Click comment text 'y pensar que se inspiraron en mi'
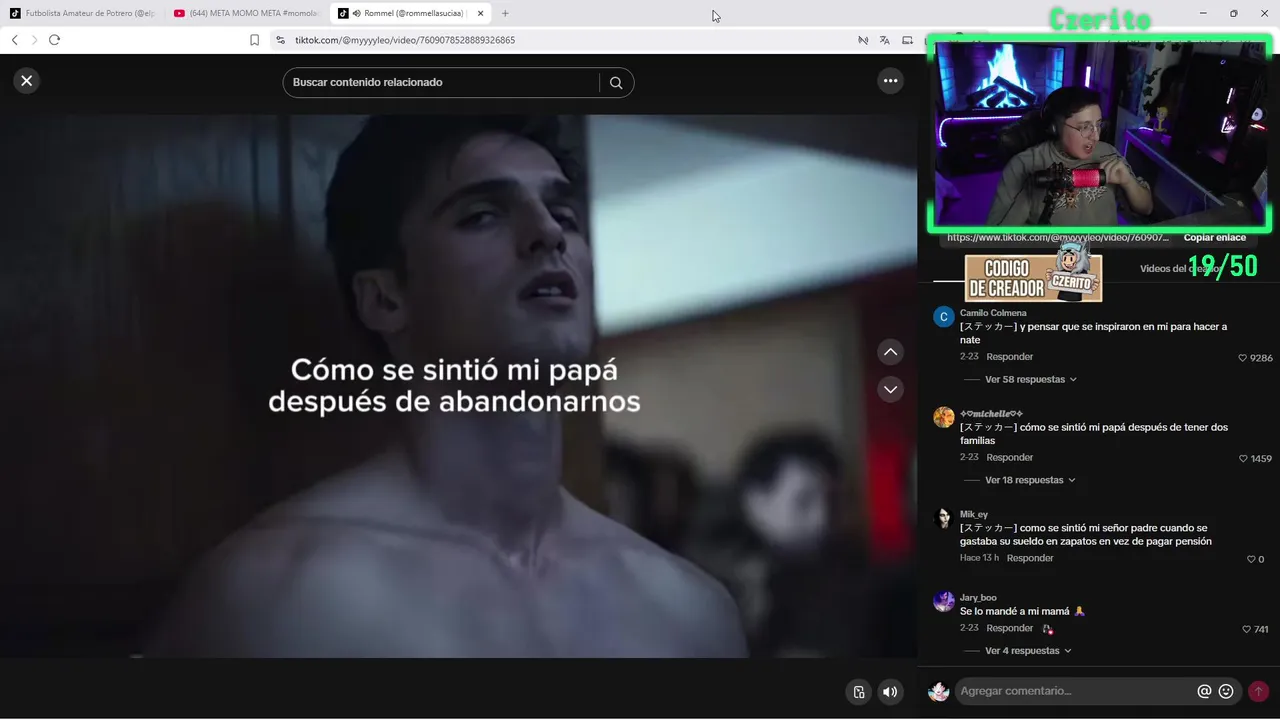Screen dimensions: 1280x720 click(x=1093, y=327)
